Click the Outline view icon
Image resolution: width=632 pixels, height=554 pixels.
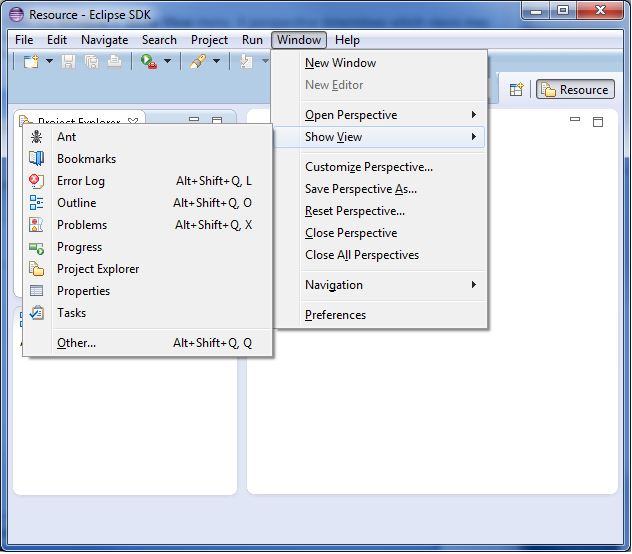point(36,202)
